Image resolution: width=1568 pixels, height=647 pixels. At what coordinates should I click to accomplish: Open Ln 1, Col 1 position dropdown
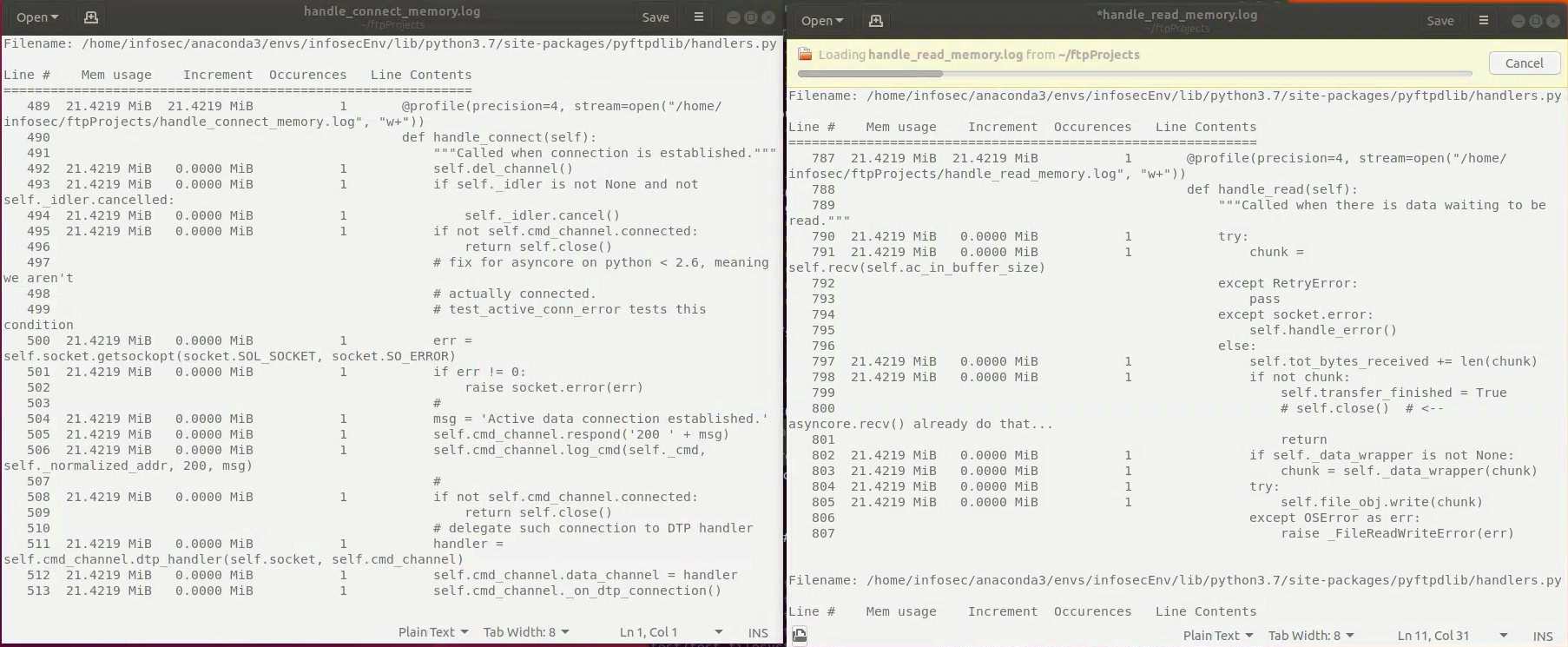670,632
